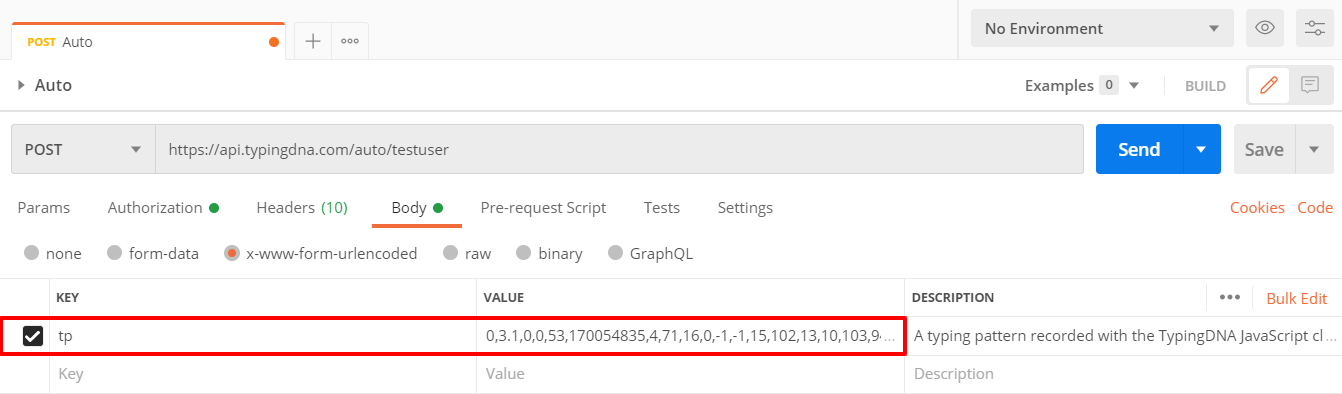
Task: Open the Pre-request Script tab
Action: click(x=543, y=208)
